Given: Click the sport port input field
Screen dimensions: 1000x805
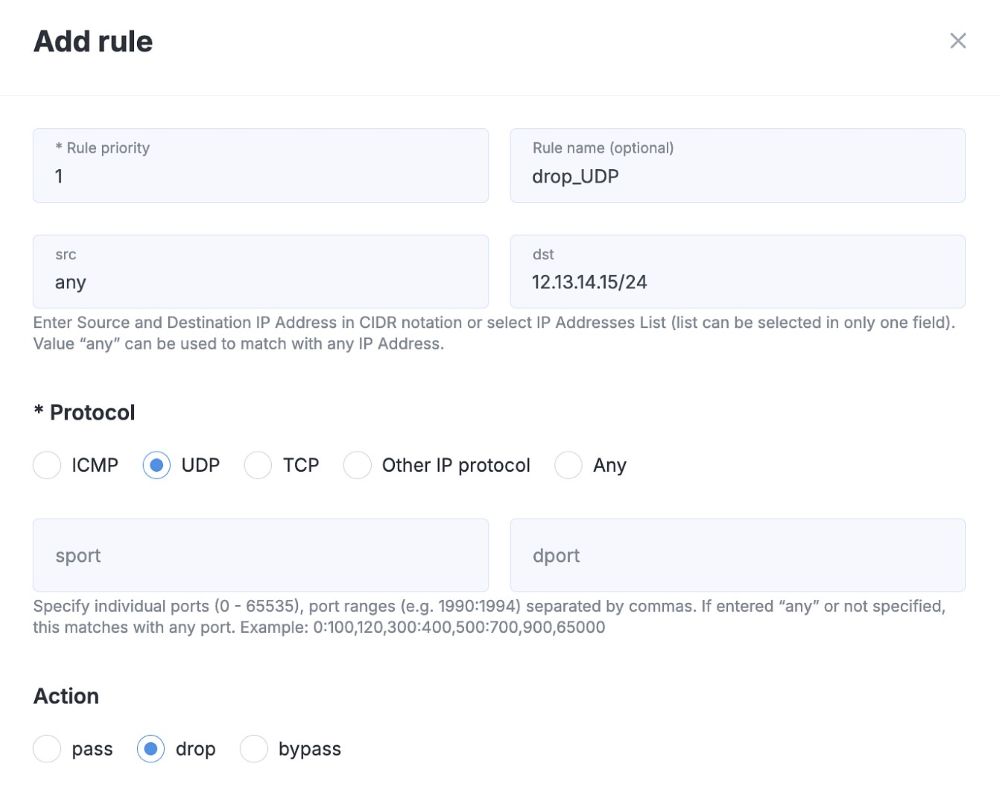Looking at the screenshot, I should tap(261, 555).
